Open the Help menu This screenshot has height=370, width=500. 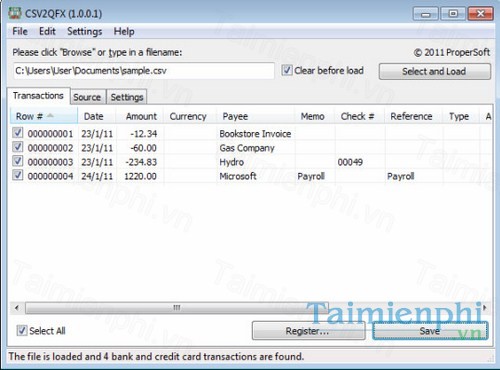click(124, 32)
